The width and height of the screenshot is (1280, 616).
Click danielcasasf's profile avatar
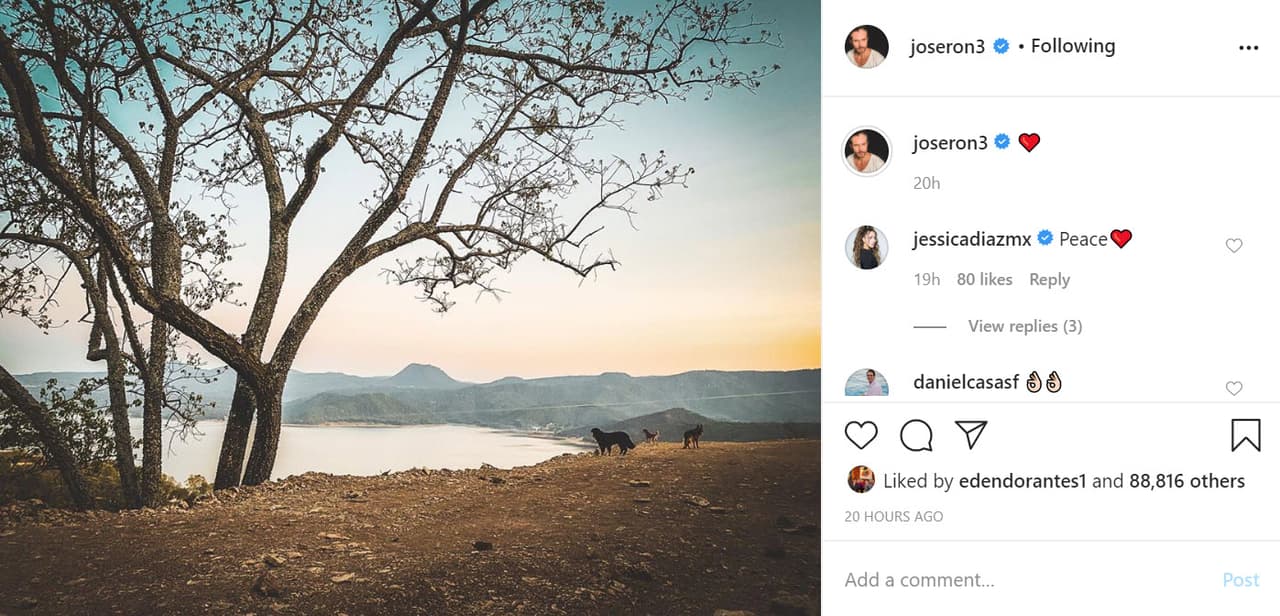(x=866, y=384)
